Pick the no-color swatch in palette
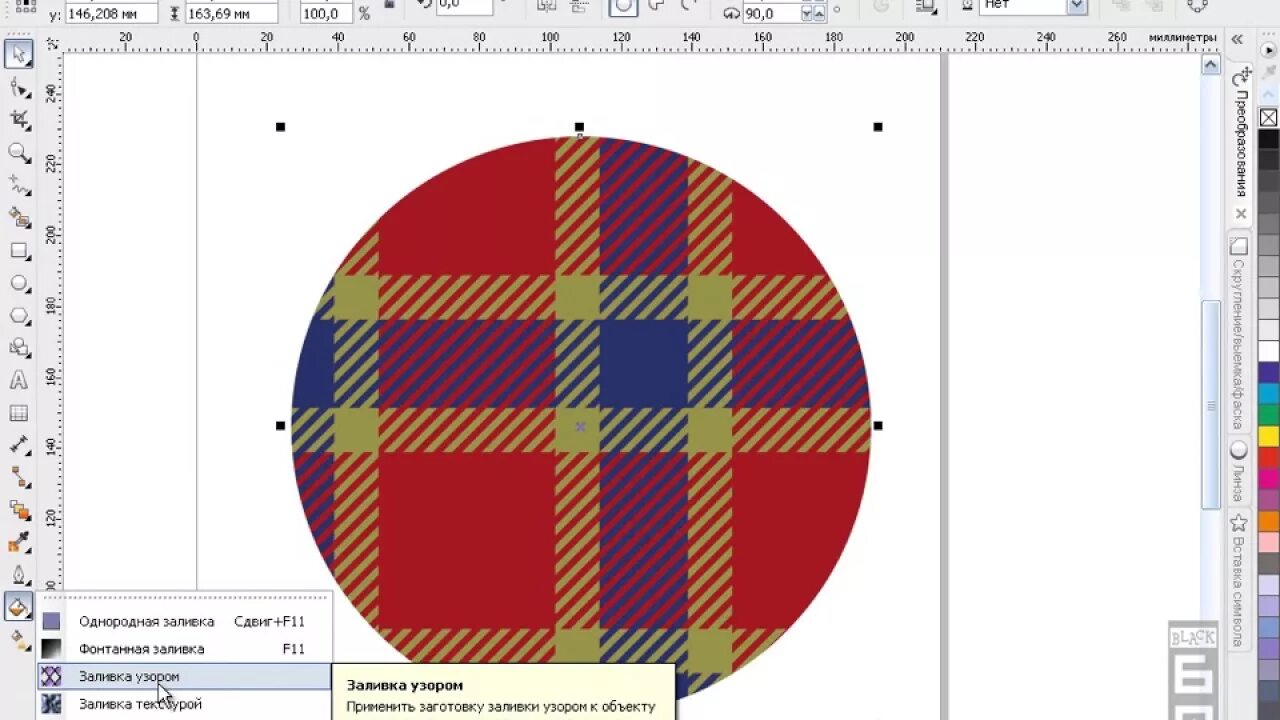This screenshot has width=1280, height=720. (x=1268, y=118)
